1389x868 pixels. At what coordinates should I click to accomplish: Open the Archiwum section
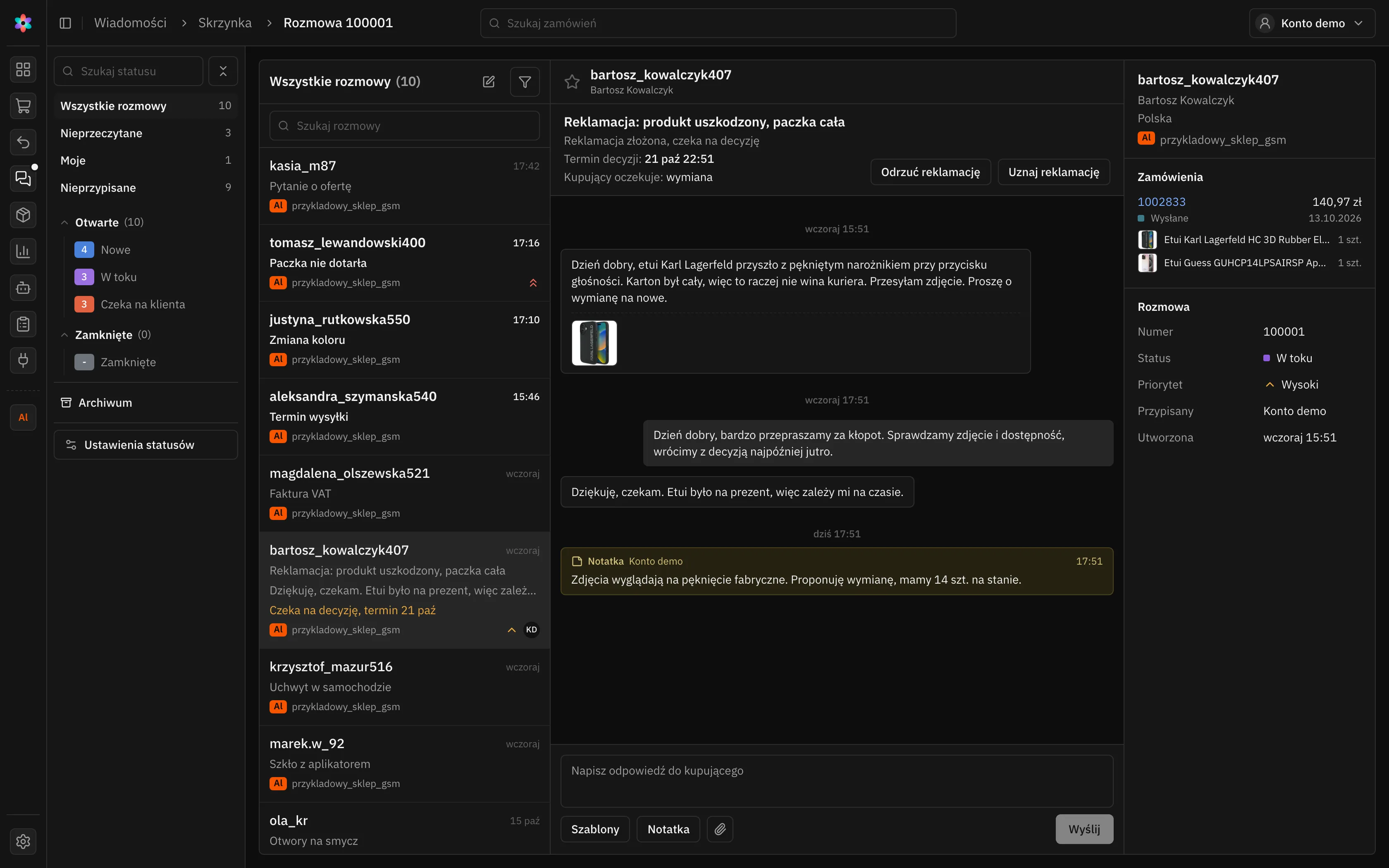(x=146, y=403)
